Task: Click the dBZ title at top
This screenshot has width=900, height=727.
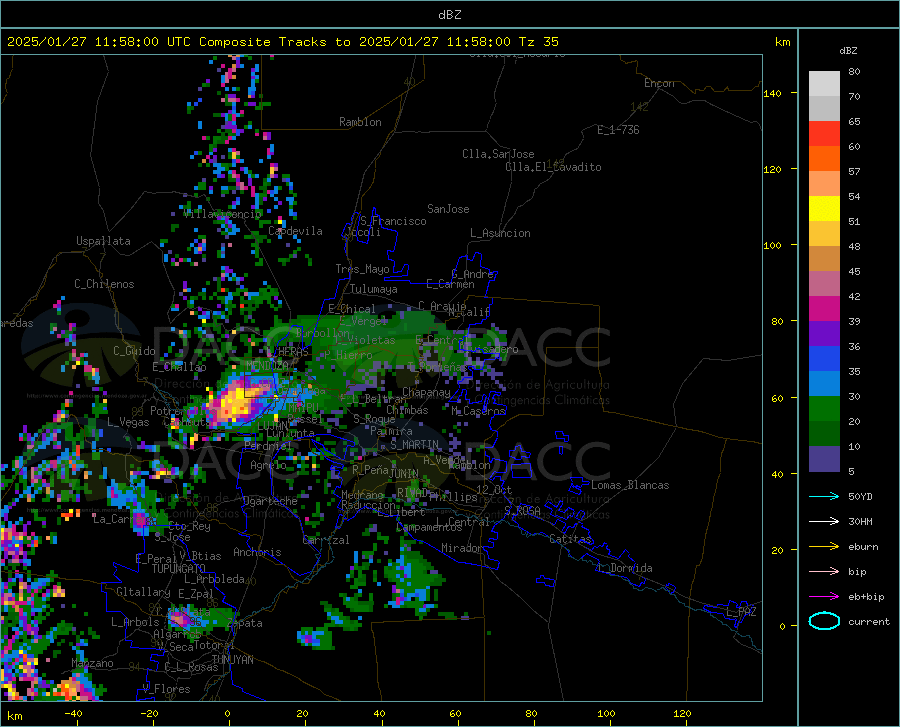Action: coord(449,15)
